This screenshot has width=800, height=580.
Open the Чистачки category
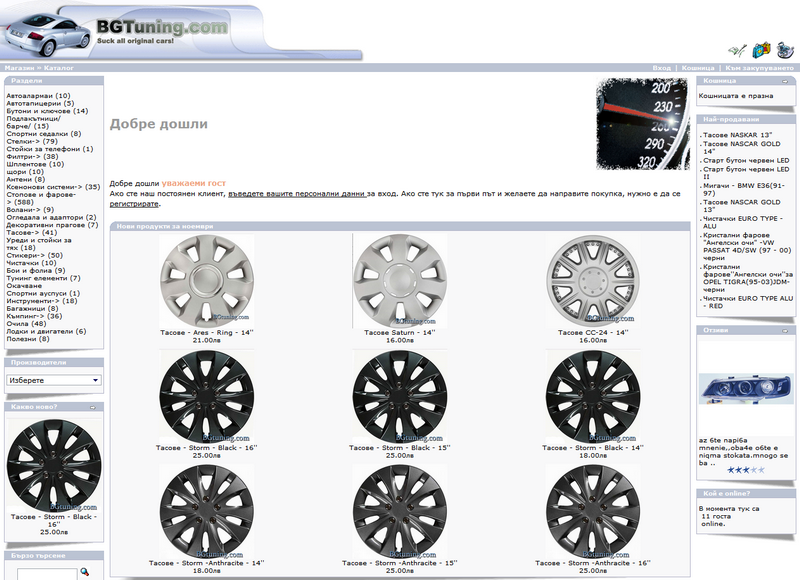click(31, 263)
